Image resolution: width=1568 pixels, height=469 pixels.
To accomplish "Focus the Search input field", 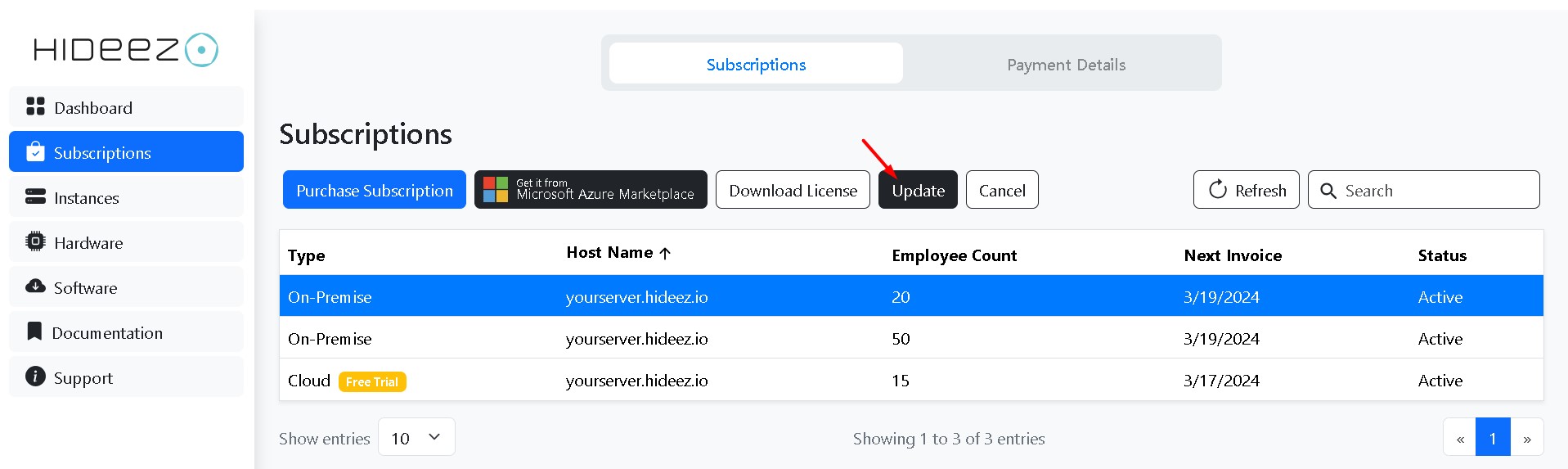I will click(1423, 190).
